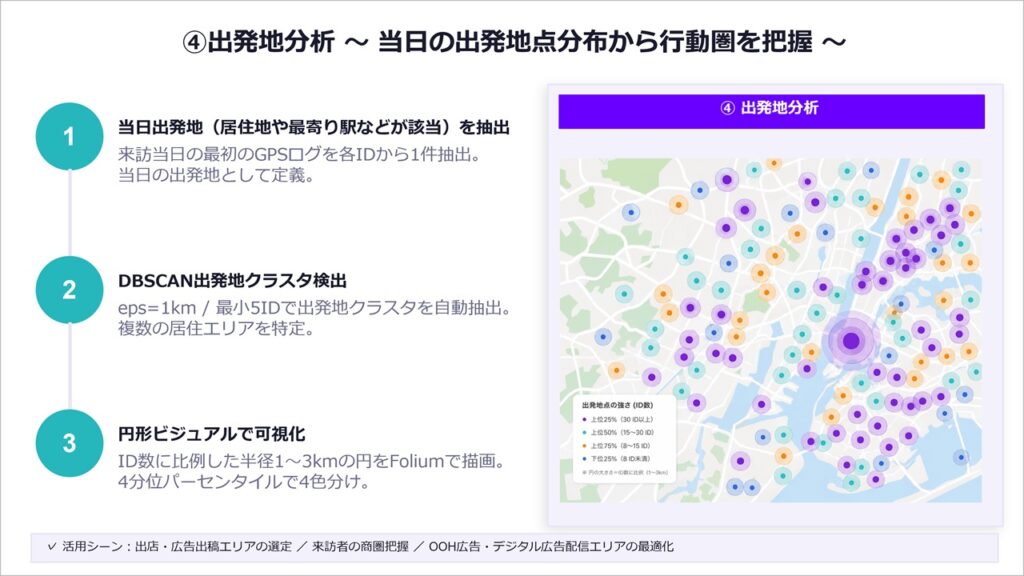Viewport: 1024px width, 576px height.
Task: Click the blue legend dot 下位25%
Action: click(x=584, y=458)
